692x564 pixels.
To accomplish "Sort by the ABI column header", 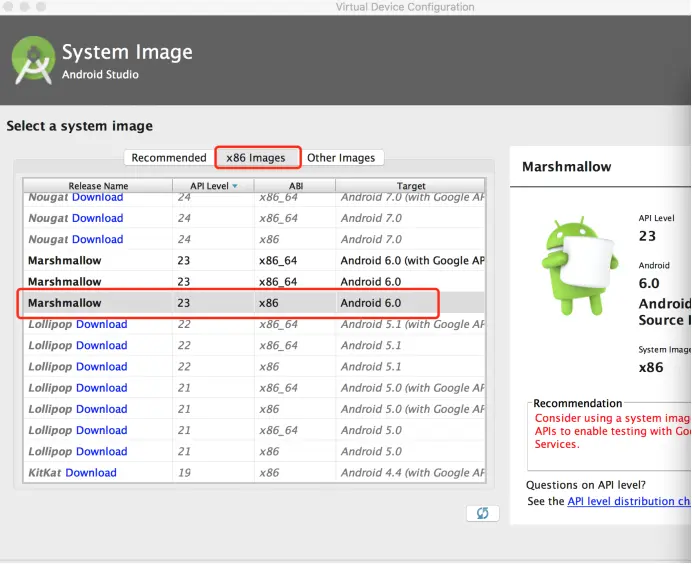I will point(296,186).
